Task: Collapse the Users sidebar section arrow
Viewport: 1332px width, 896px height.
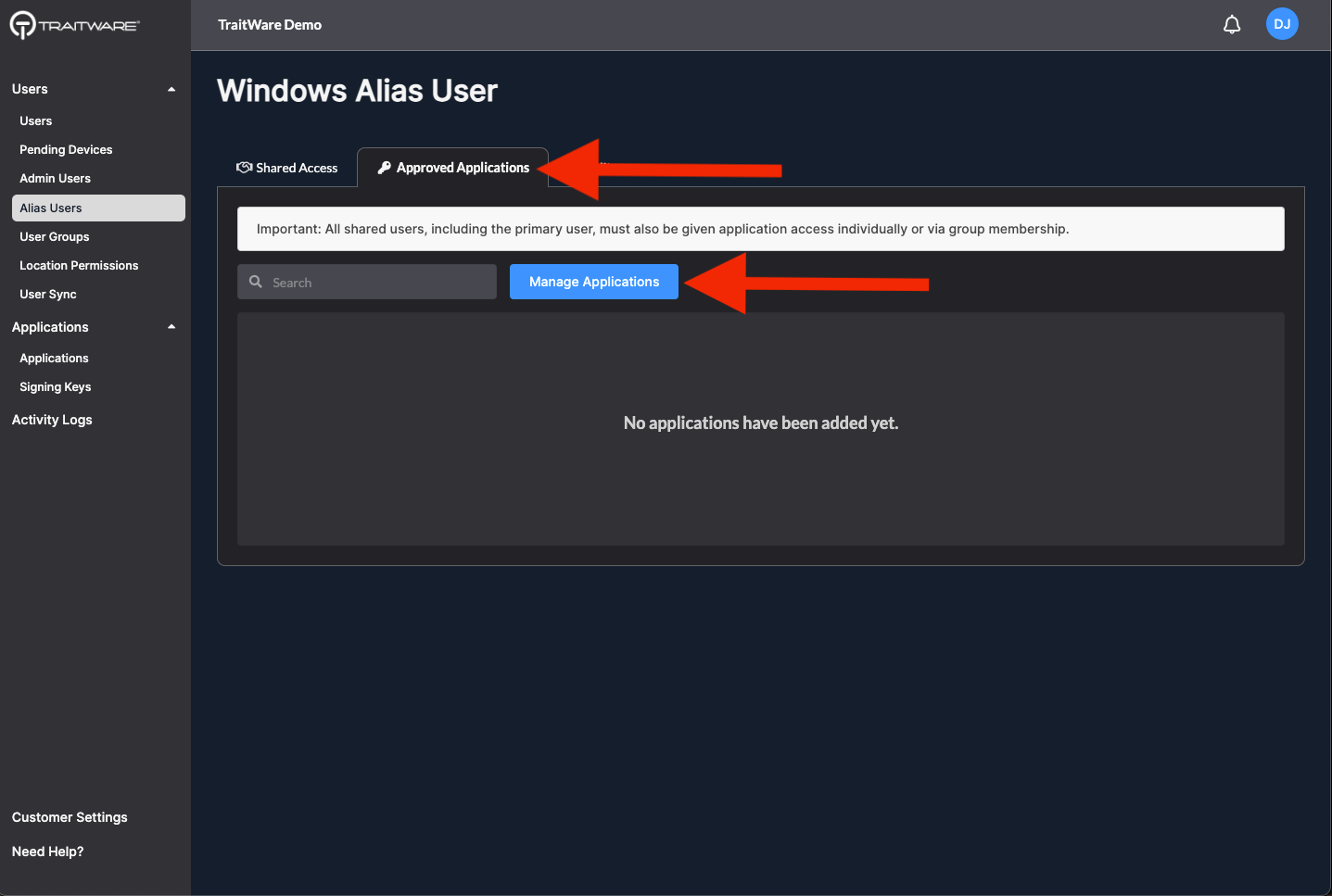Action: [x=171, y=89]
